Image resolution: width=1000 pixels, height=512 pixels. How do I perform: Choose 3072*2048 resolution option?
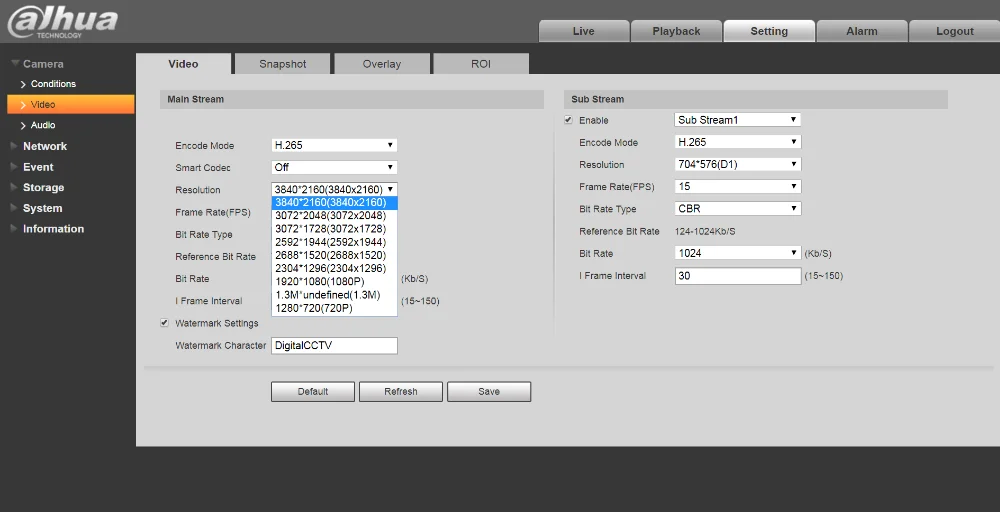[x=334, y=216]
